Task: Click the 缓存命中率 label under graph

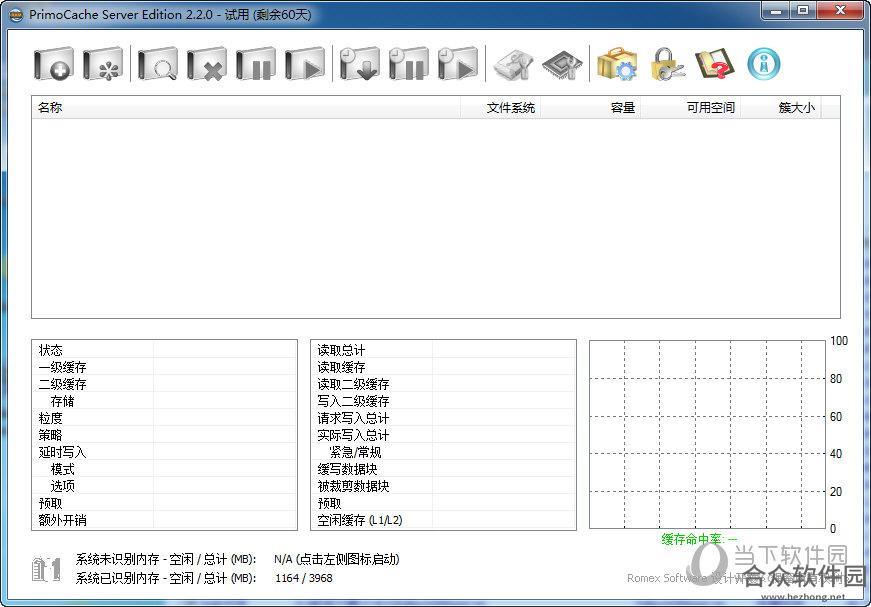Action: [x=699, y=539]
